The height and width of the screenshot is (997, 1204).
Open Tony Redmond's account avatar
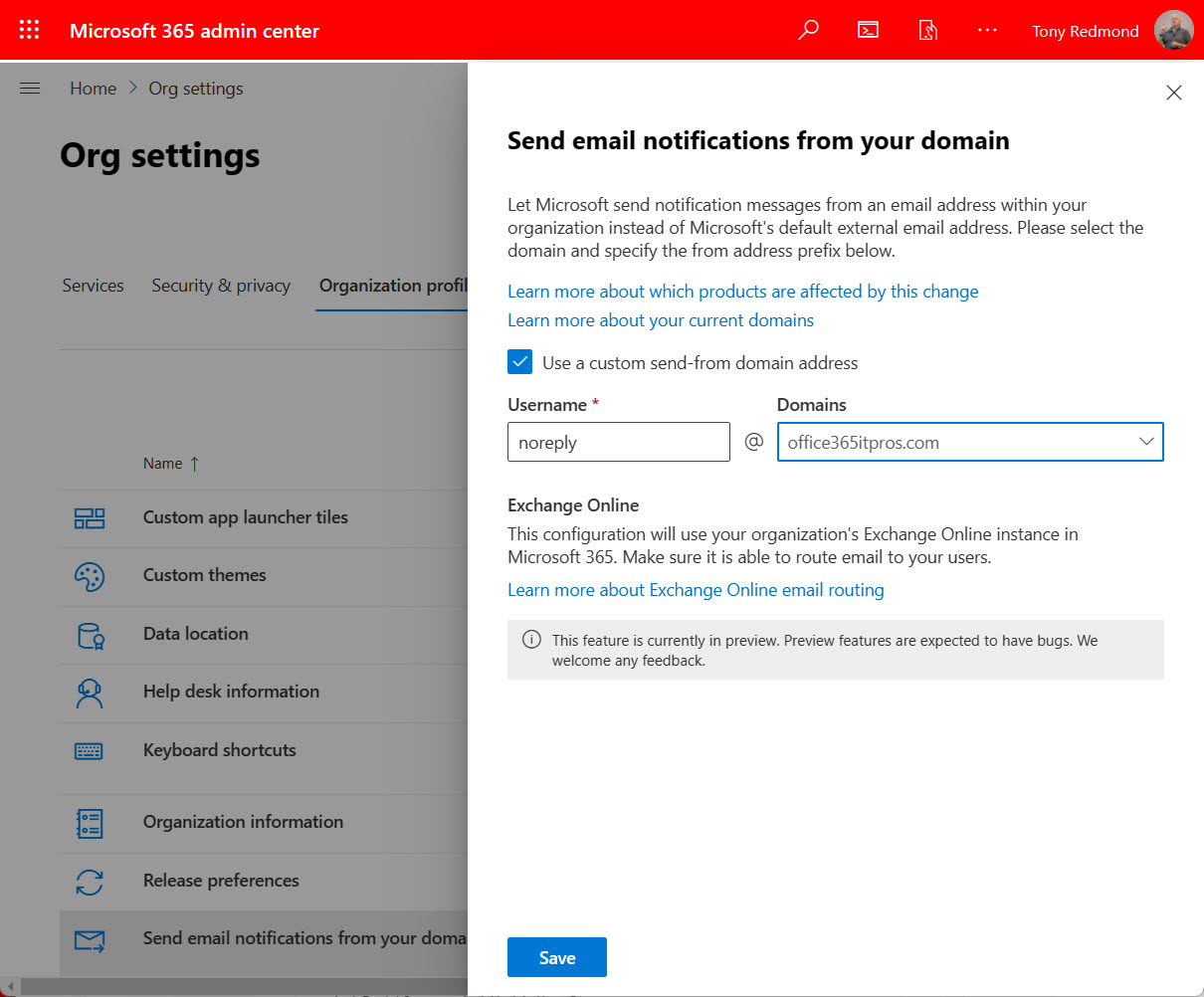point(1174,30)
